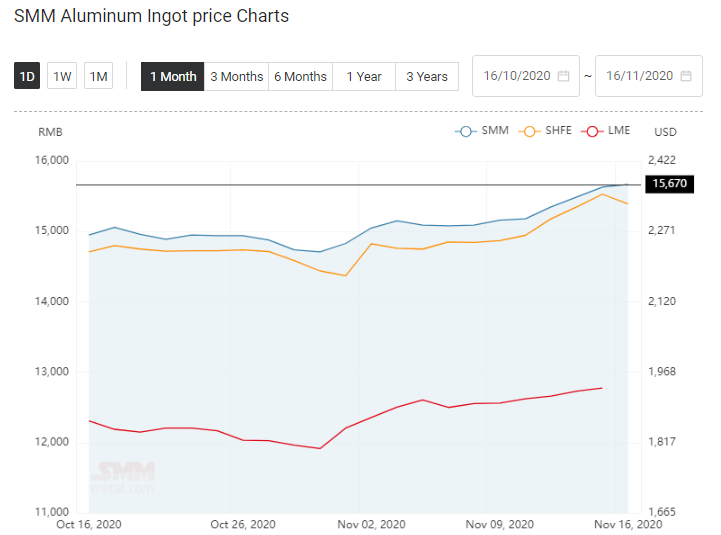Screen dimensions: 721x535
Task: Switch to the 1M interval
Action: [x=98, y=76]
